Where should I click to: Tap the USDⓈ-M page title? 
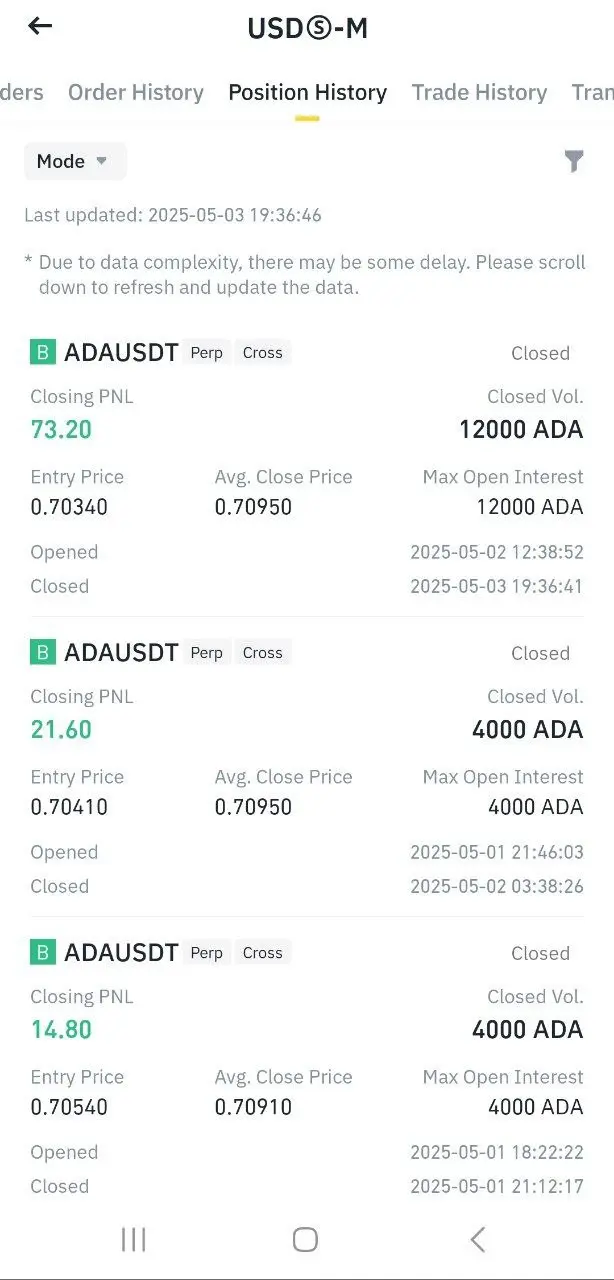307,28
